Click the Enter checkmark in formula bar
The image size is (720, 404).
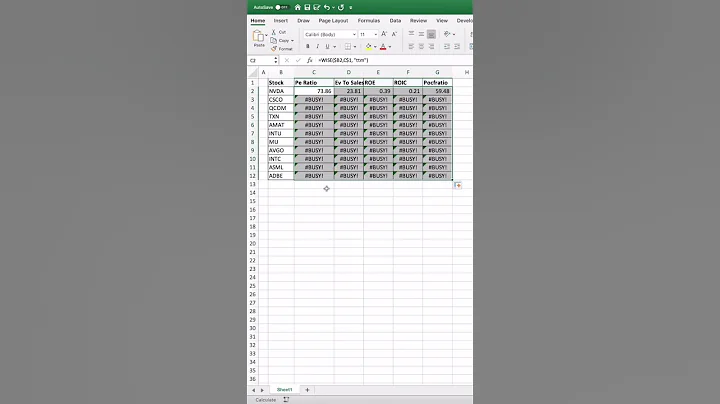tap(298, 60)
